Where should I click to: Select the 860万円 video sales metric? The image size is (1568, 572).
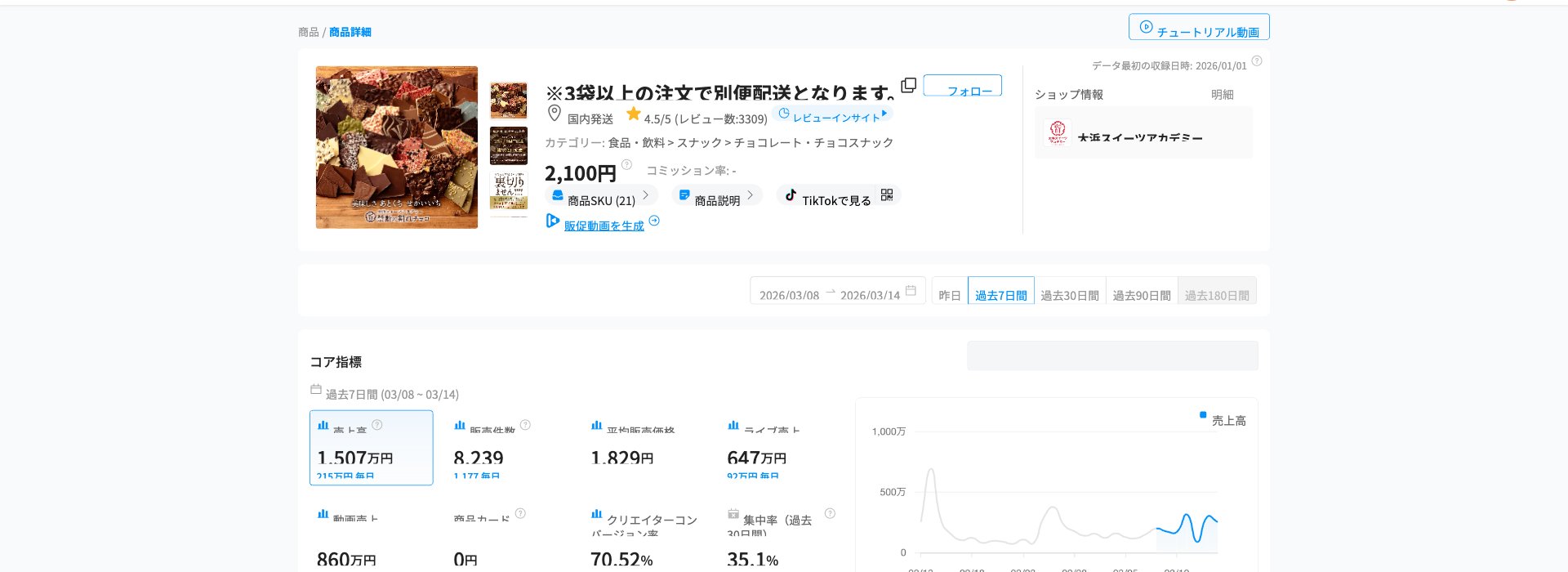click(346, 560)
